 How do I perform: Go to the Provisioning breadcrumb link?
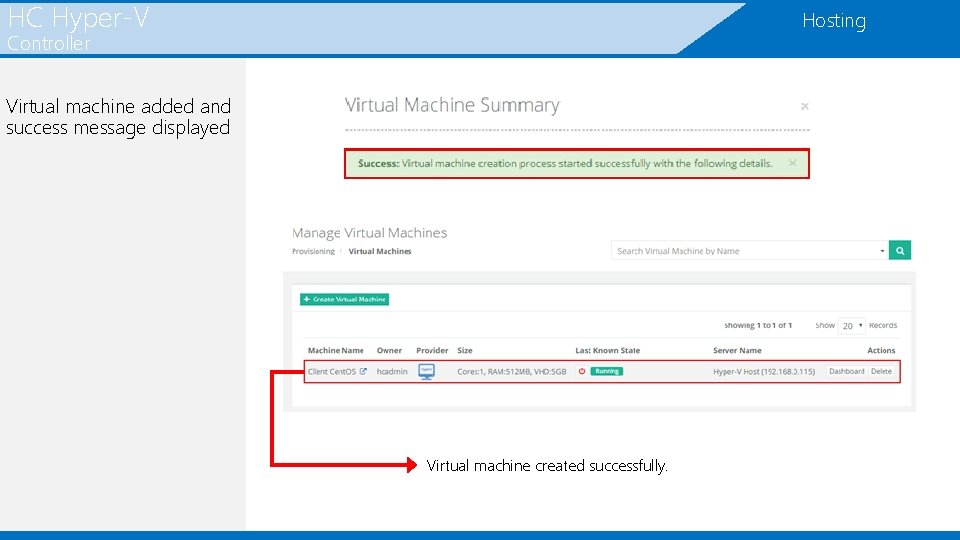(313, 252)
